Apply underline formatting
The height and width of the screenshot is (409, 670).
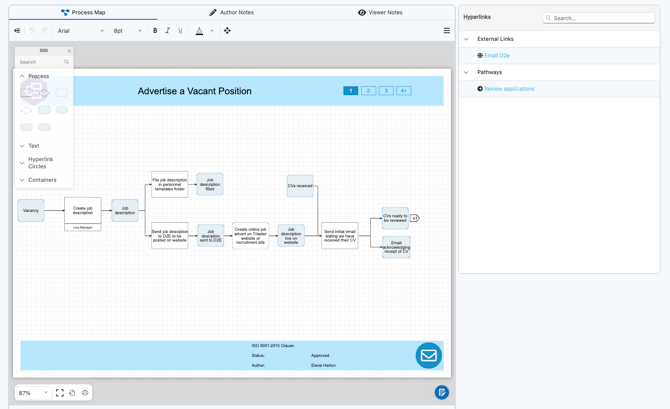180,31
